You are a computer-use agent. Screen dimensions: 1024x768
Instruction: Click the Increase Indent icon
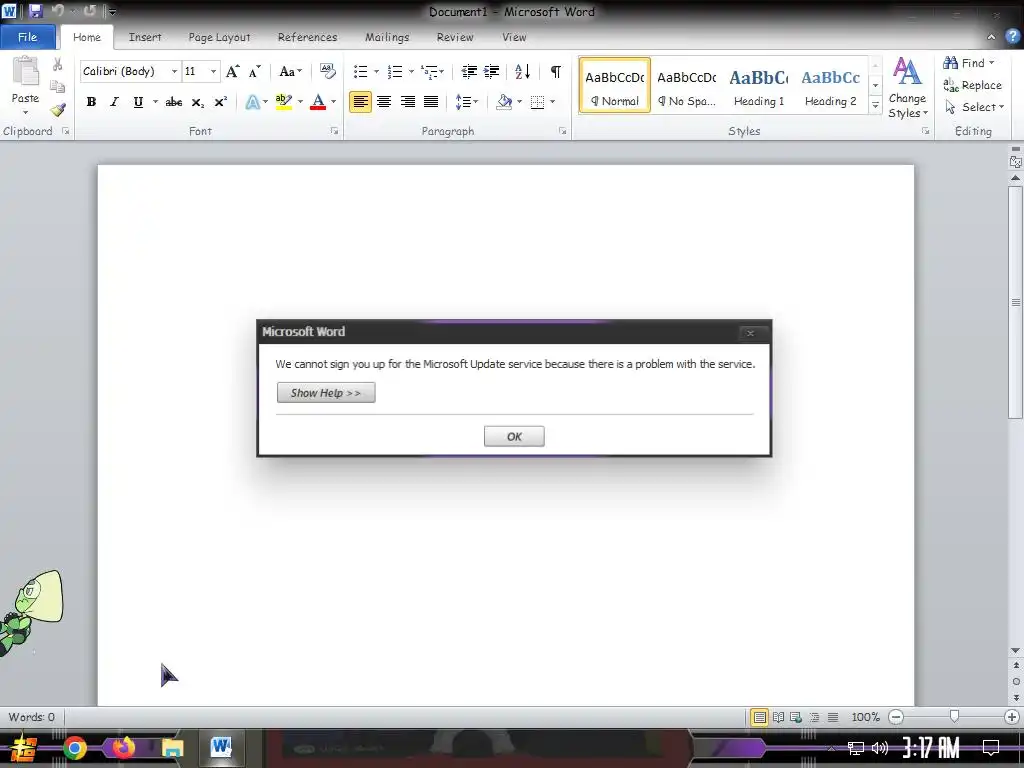(x=492, y=71)
